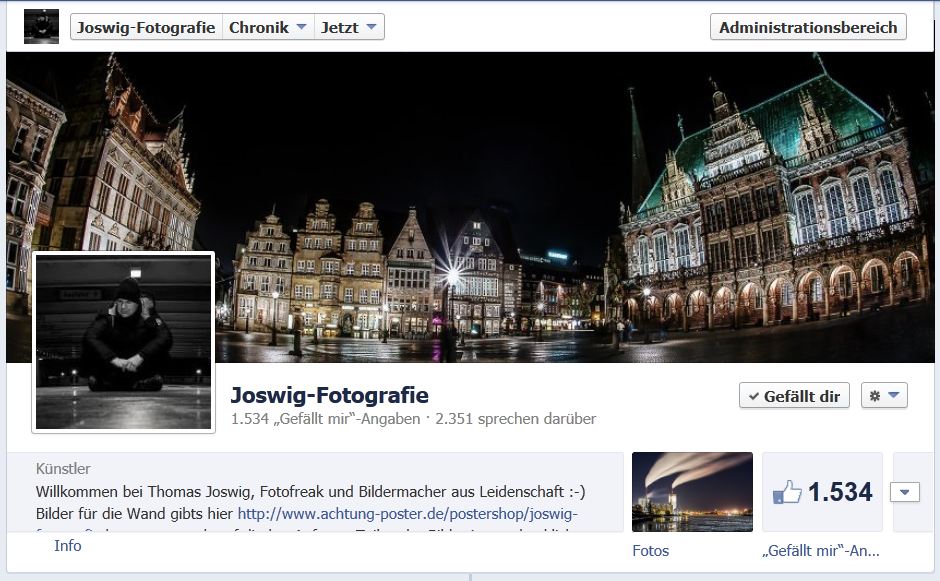Open the Fotos thumbnail
The width and height of the screenshot is (940, 581).
point(692,492)
